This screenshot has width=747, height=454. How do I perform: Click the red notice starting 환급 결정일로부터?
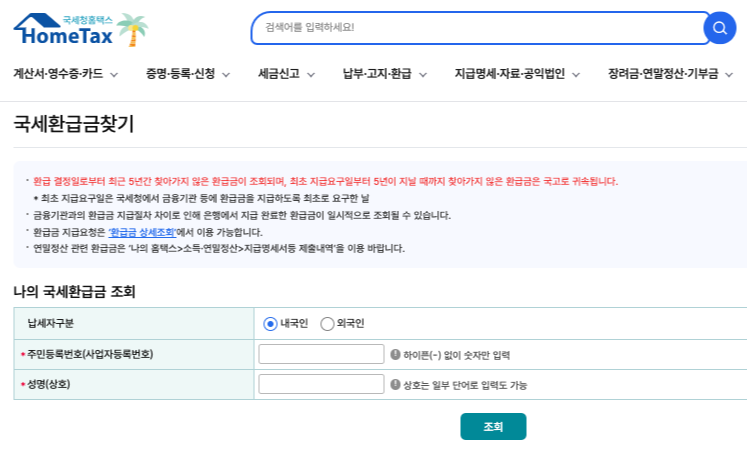coord(325,182)
